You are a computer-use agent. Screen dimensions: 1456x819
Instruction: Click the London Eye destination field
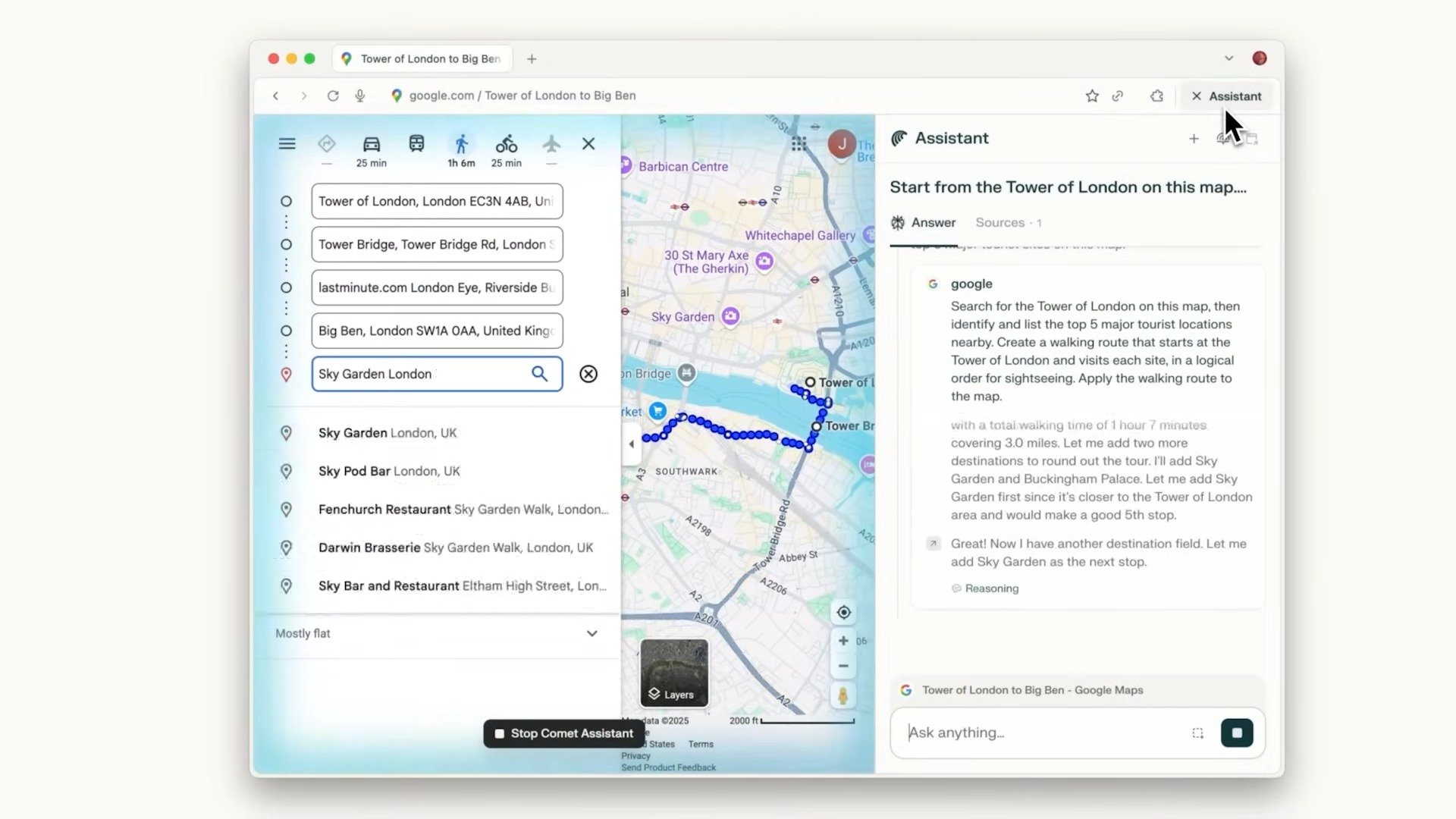[437, 287]
